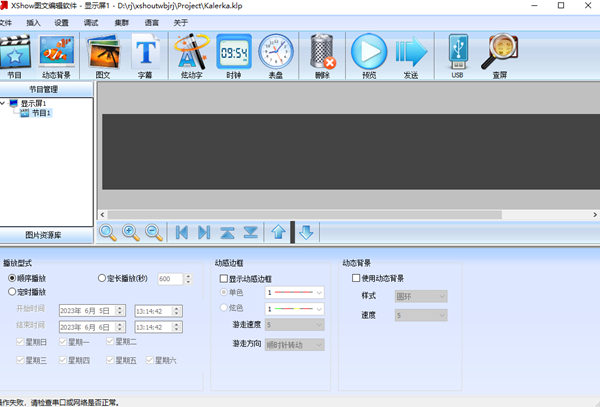The image size is (600, 407).
Task: Start 预览 preview playback
Action: (x=369, y=56)
